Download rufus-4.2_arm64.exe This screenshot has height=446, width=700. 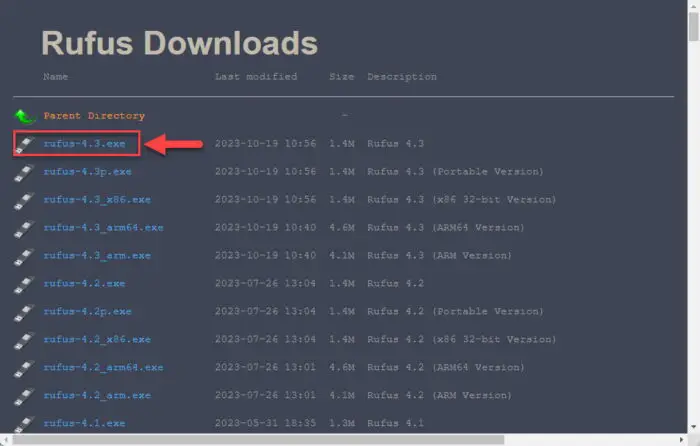(104, 367)
